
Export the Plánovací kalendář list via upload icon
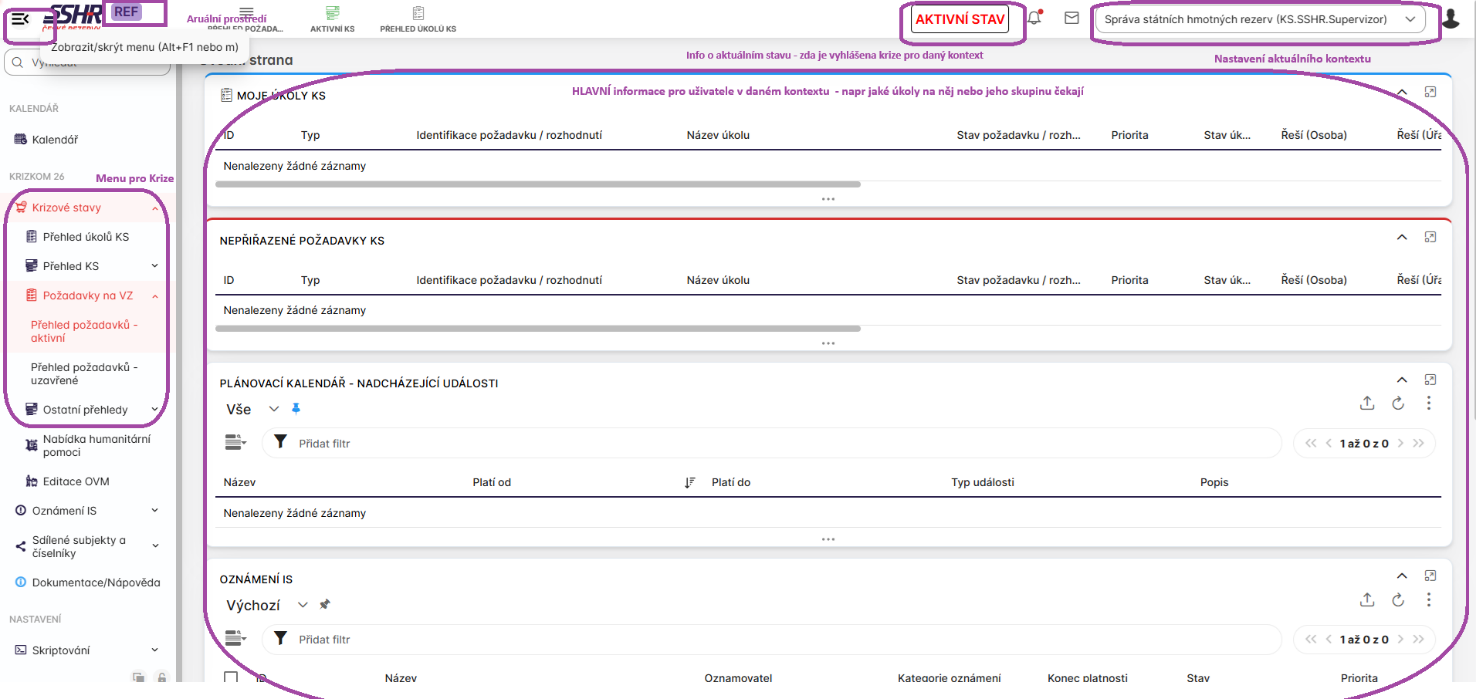1367,403
